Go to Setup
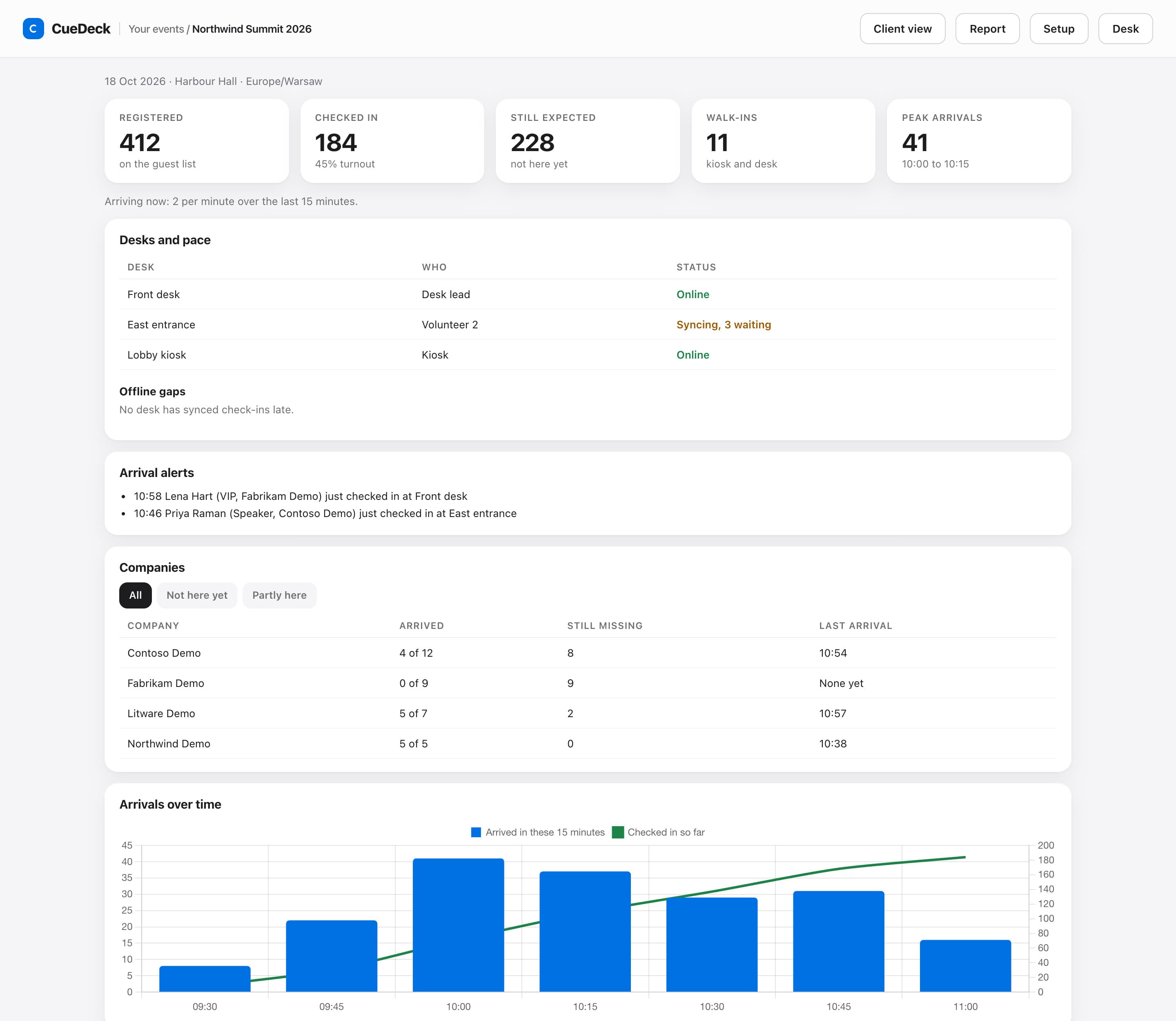Viewport: 1176px width, 1021px height. point(1059,29)
